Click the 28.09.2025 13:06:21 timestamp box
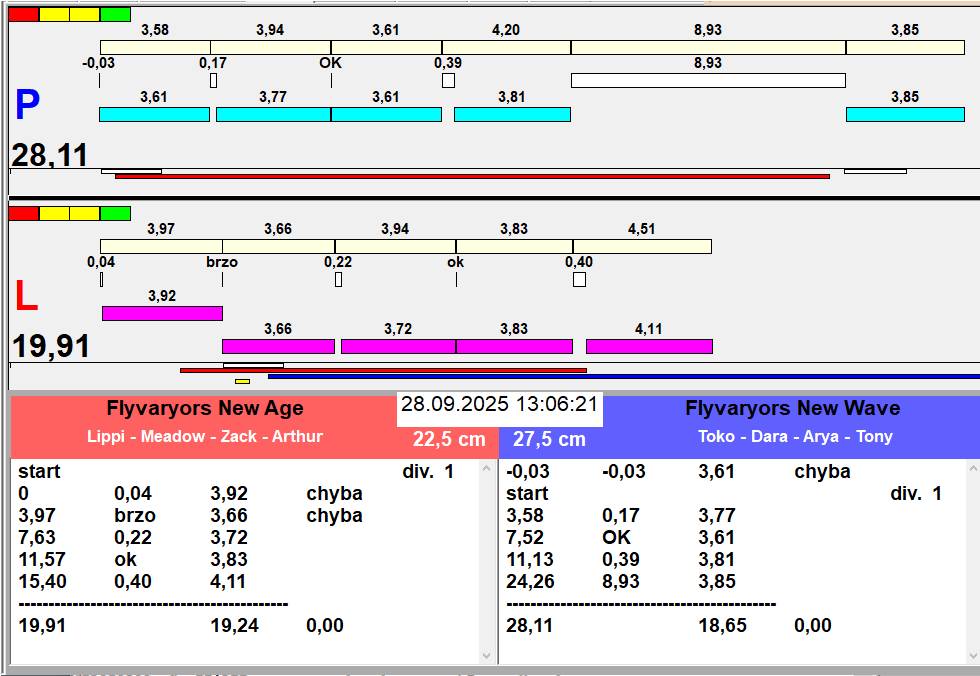The width and height of the screenshot is (980, 676). (x=500, y=405)
